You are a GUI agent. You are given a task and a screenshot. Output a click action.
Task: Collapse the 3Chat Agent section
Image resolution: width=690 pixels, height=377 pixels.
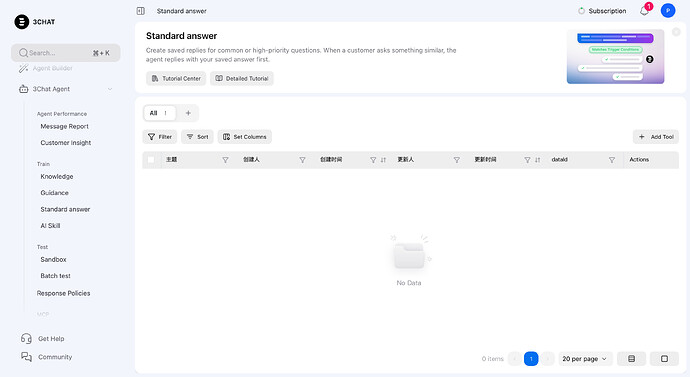[110, 89]
